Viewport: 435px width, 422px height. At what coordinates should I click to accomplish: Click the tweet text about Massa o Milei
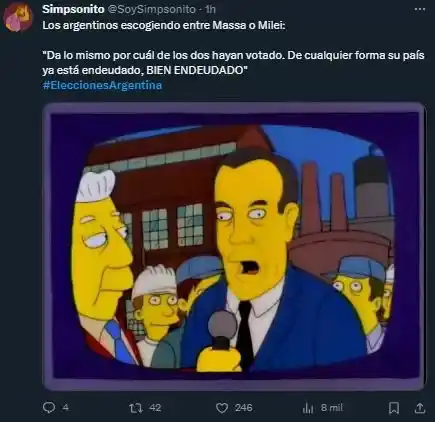(164, 25)
